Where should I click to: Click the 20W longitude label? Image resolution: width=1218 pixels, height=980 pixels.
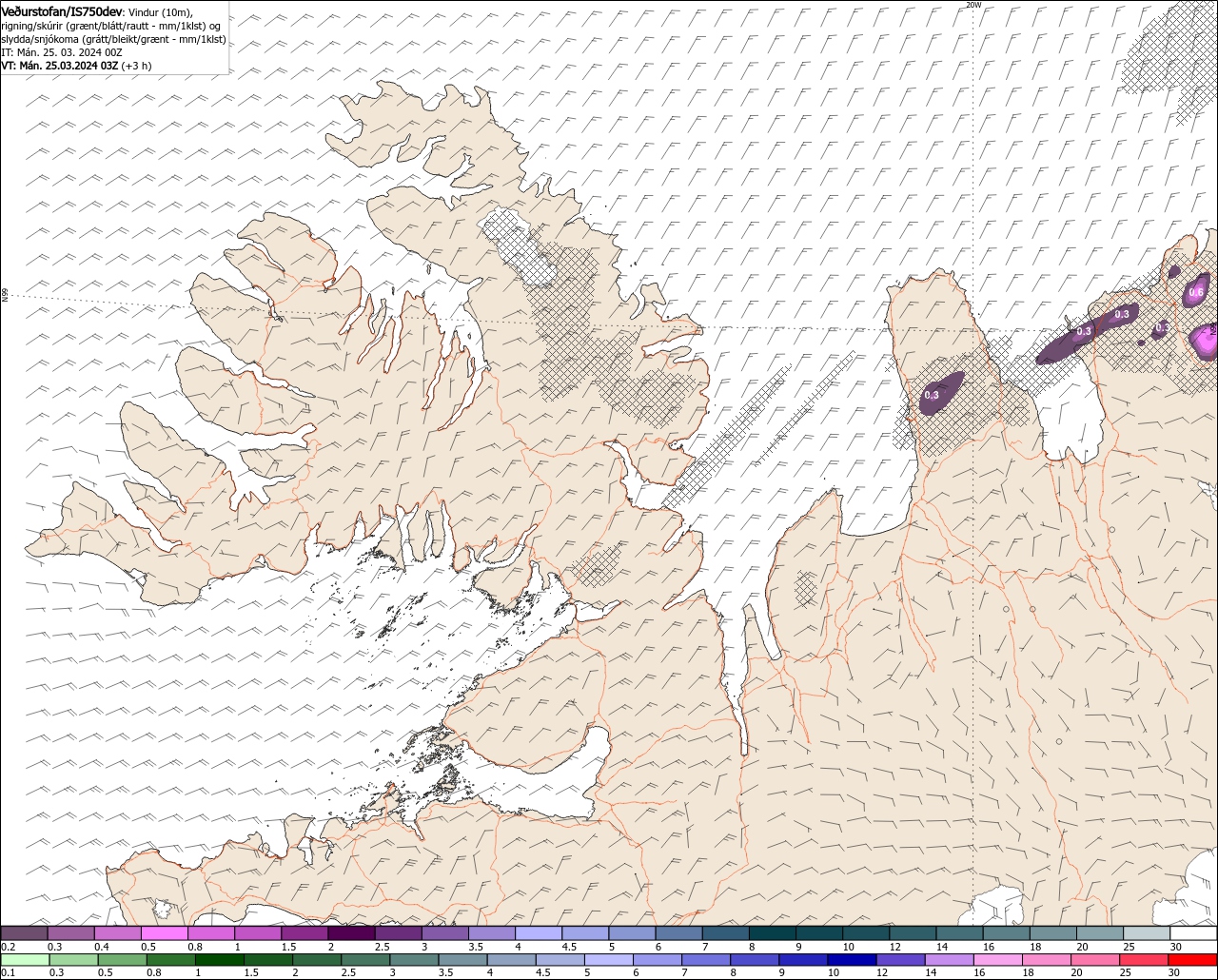pos(972,5)
